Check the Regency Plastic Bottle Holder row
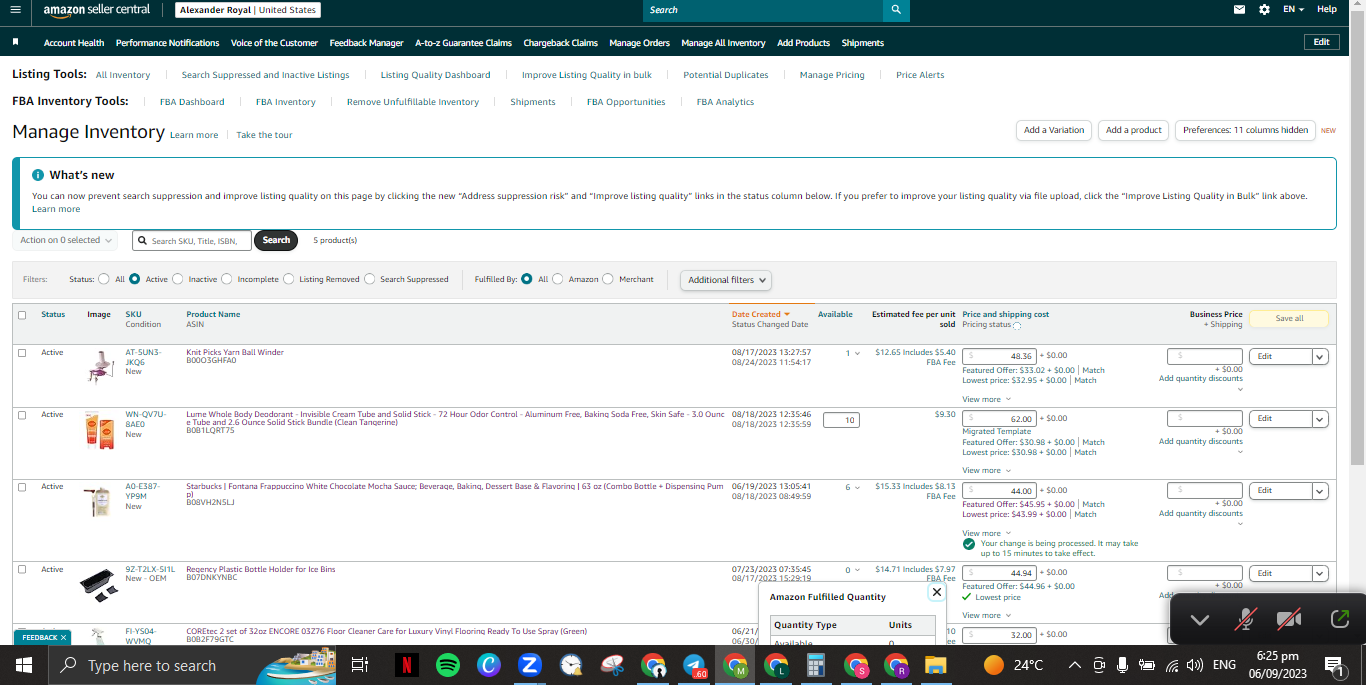1366x685 pixels. [x=22, y=570]
